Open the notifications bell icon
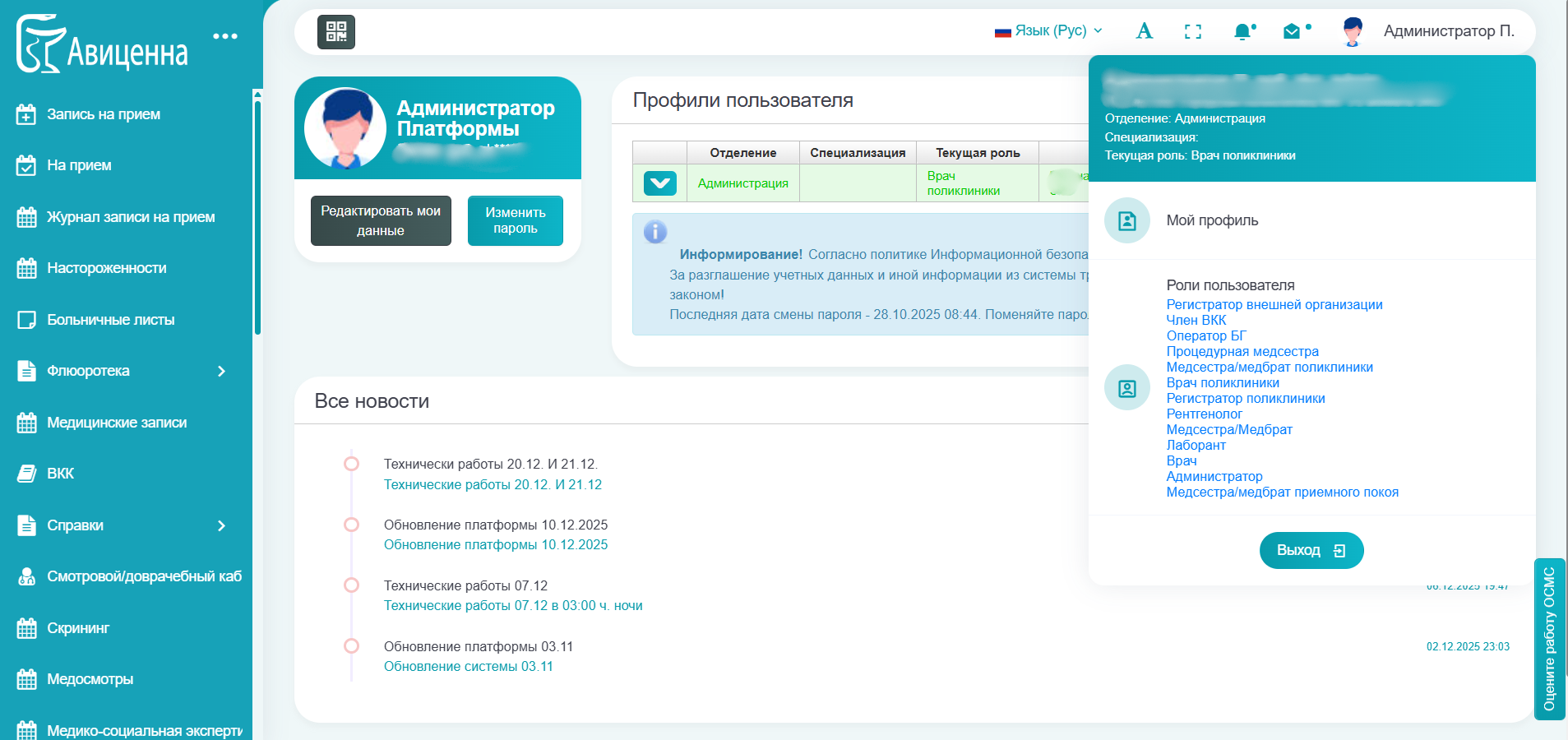 [1242, 32]
